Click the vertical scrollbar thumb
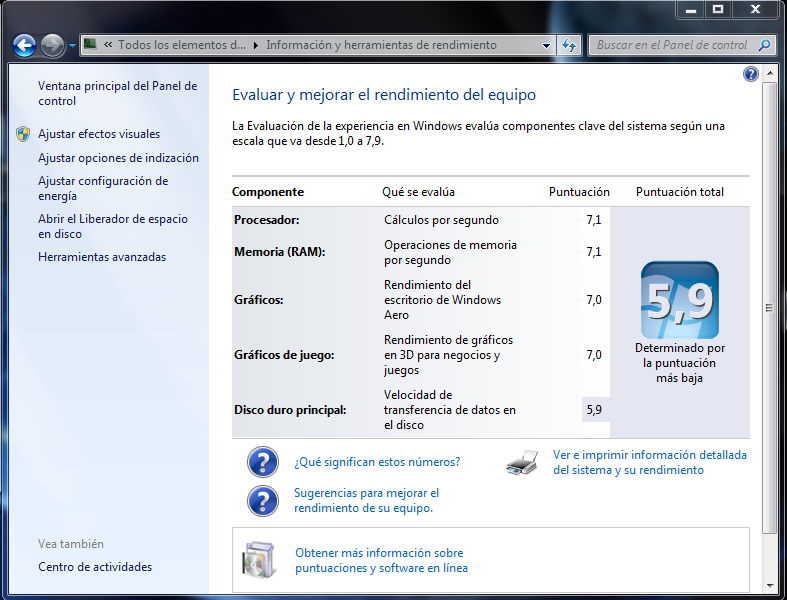The image size is (787, 600). (769, 307)
